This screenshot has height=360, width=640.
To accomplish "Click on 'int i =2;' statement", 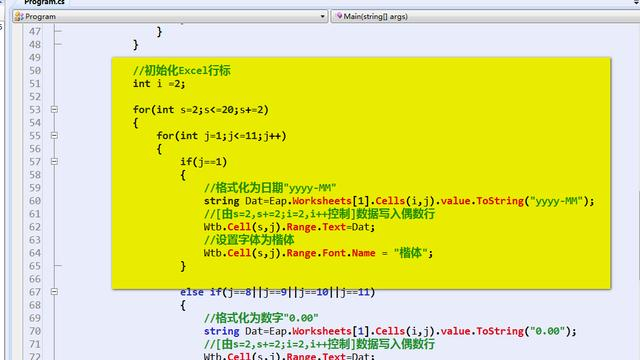I will (159, 84).
